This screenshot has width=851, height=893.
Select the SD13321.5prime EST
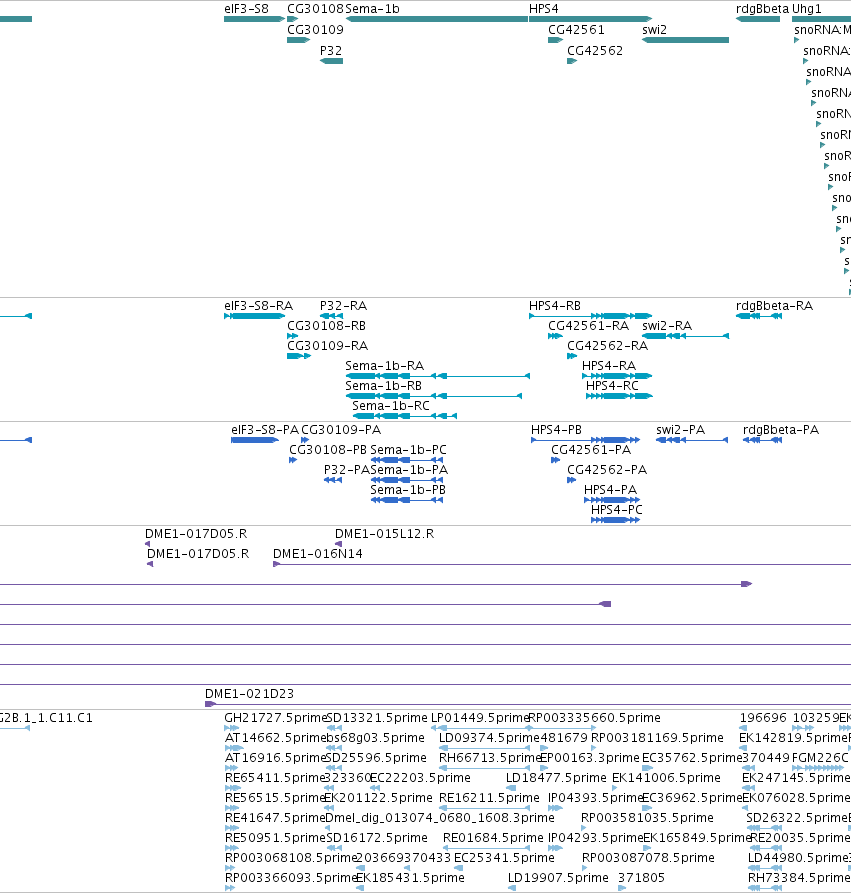pos(334,728)
